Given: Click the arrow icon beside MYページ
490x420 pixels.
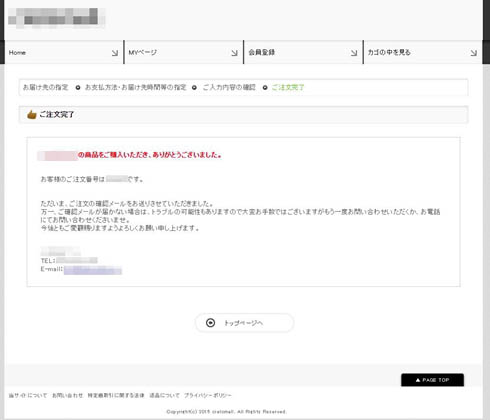Looking at the screenshot, I should pyautogui.click(x=234, y=53).
